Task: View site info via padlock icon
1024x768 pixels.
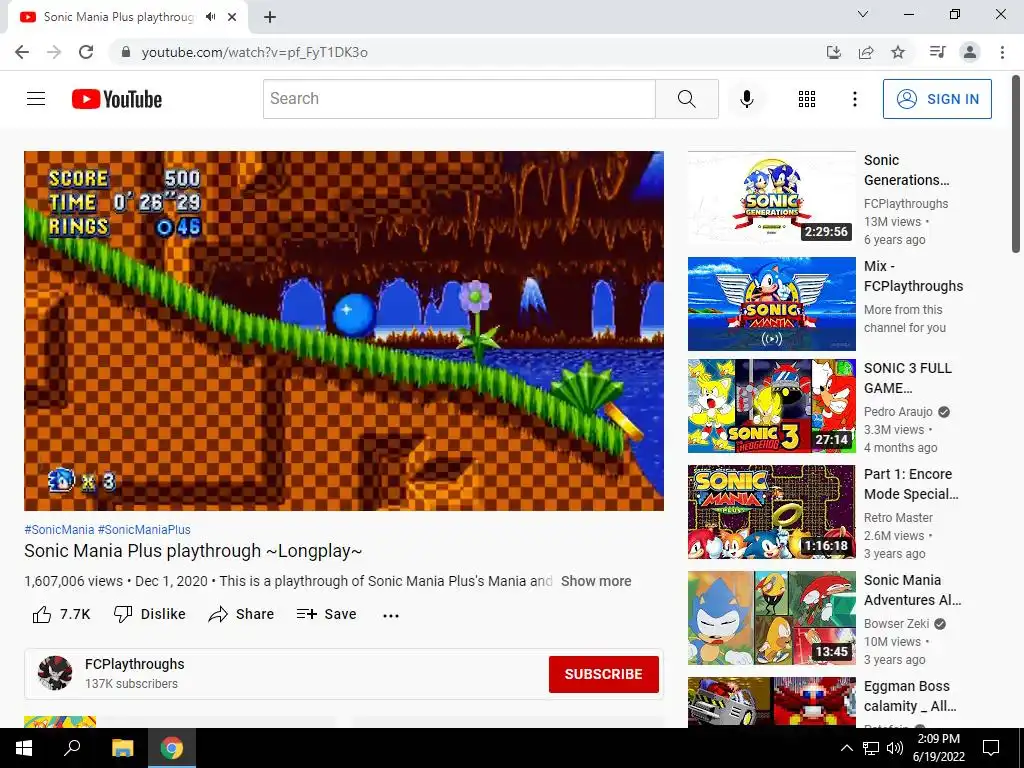Action: coord(126,52)
